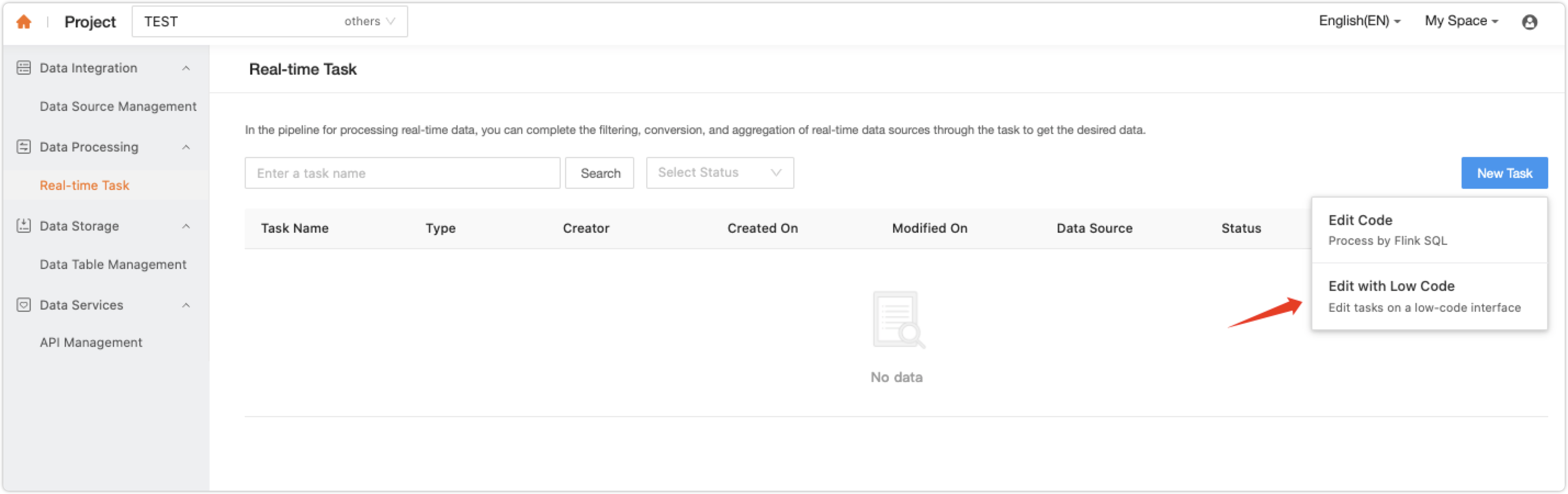Click the New Task button
1568x494 pixels.
(1504, 172)
